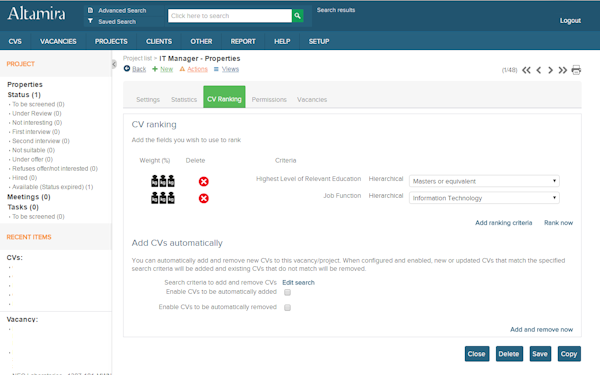Click the Save button
This screenshot has height=375, width=600.
coord(540,354)
